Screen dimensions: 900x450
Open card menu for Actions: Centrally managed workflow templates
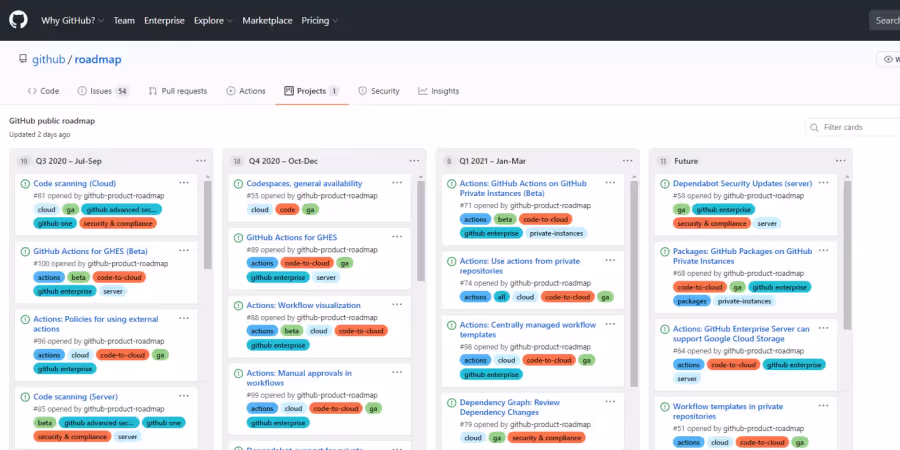pyautogui.click(x=610, y=324)
